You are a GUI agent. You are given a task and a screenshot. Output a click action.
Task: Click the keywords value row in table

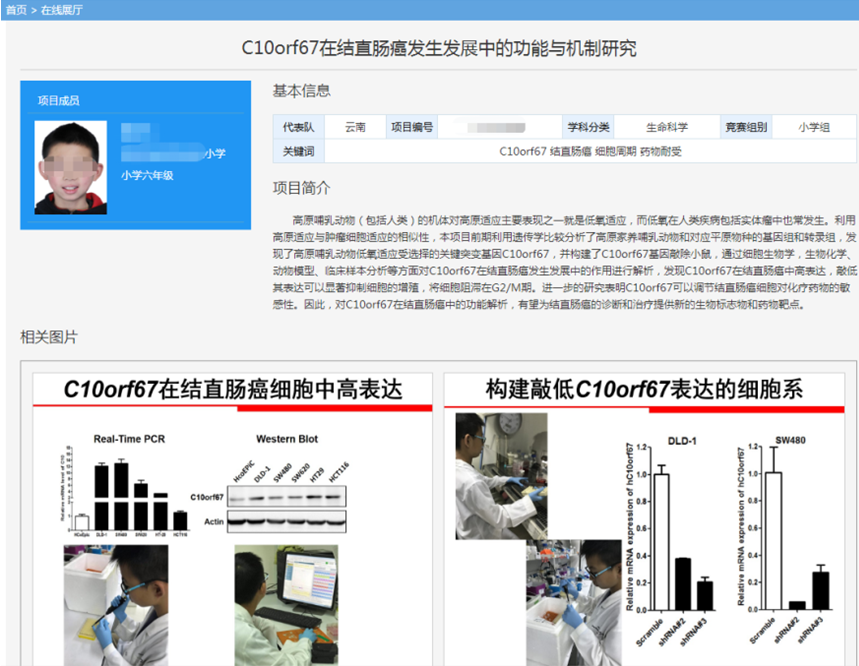point(589,152)
